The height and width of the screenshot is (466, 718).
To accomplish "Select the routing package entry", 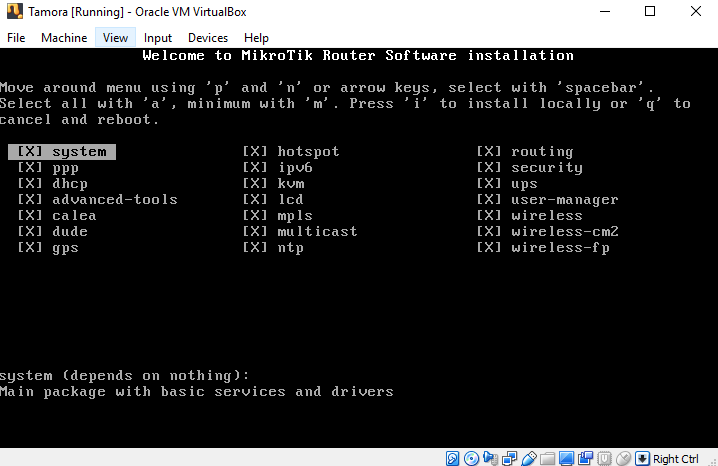I will coord(525,152).
